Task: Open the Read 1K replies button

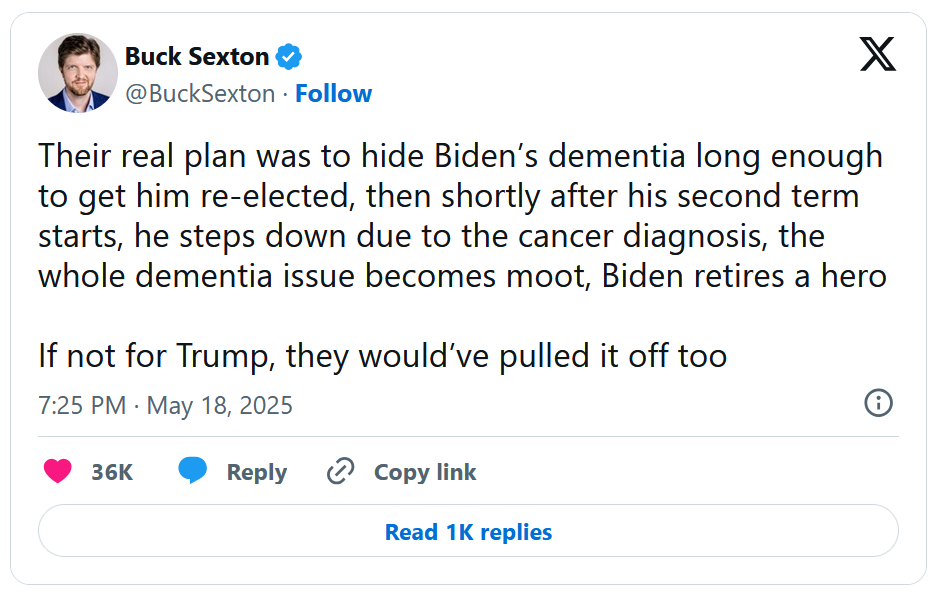Action: point(468,532)
